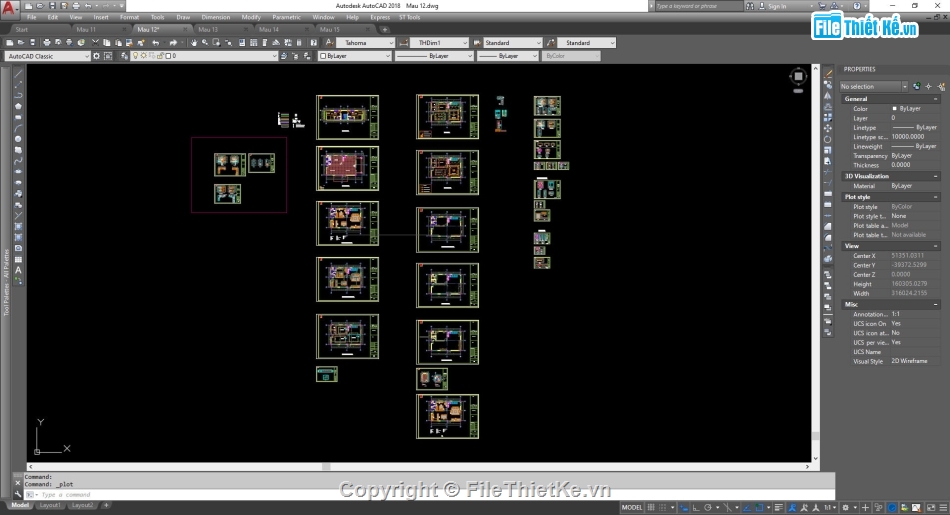Image resolution: width=950 pixels, height=515 pixels.
Task: Open the THDim1 dimension style dropdown
Action: click(439, 42)
